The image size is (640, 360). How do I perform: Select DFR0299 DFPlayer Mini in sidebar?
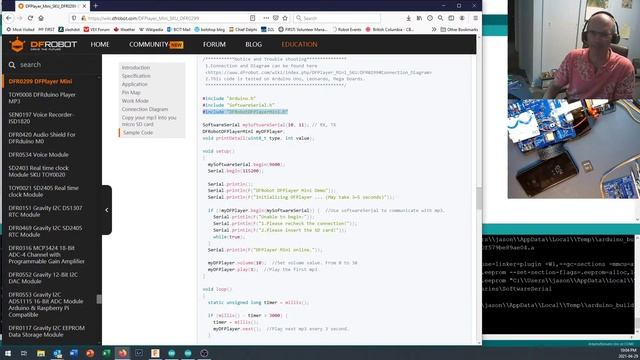(x=40, y=81)
